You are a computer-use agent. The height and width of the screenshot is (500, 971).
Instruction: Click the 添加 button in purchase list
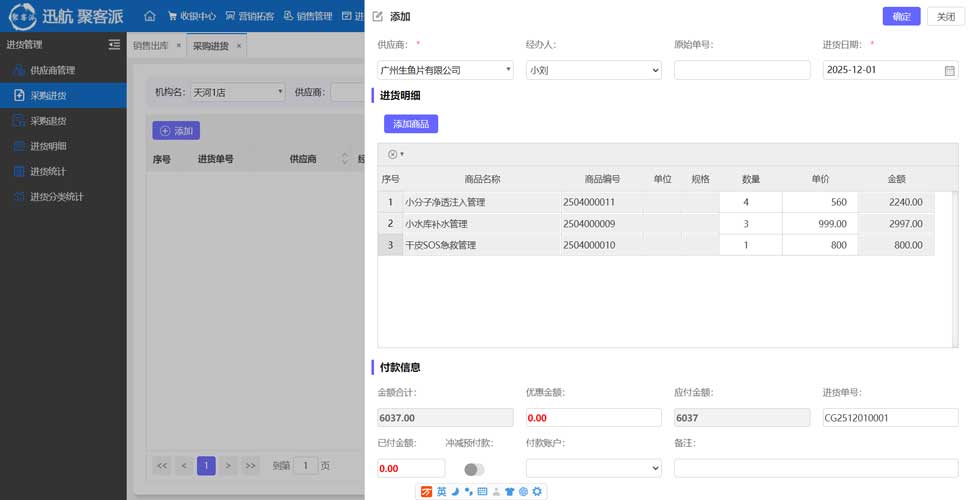pos(176,131)
